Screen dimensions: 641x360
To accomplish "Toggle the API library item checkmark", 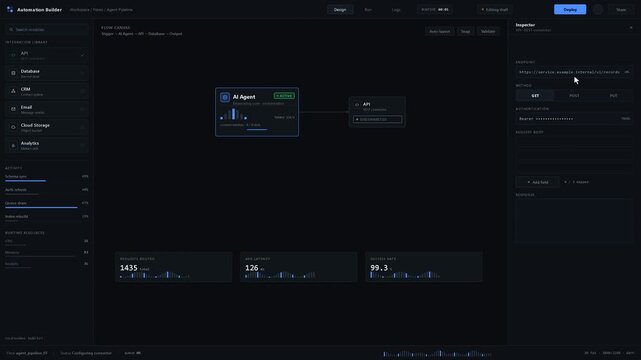I will 83,55.
